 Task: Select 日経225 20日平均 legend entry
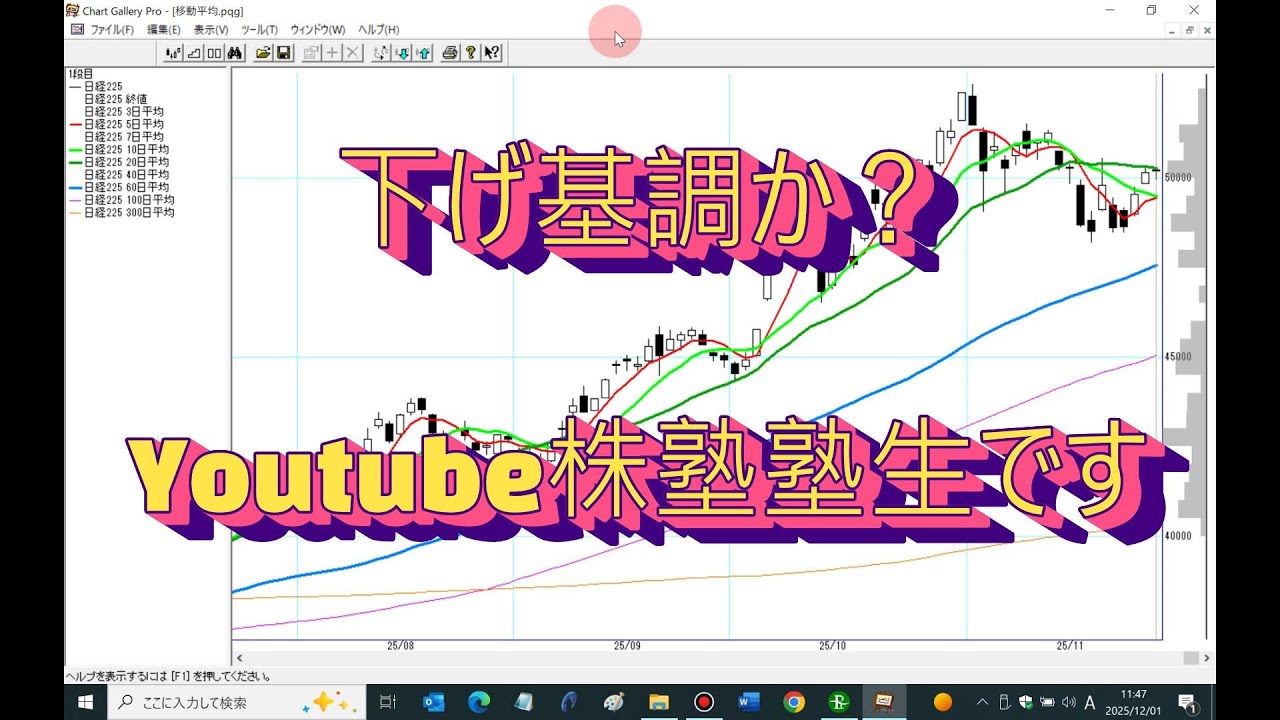click(x=127, y=162)
